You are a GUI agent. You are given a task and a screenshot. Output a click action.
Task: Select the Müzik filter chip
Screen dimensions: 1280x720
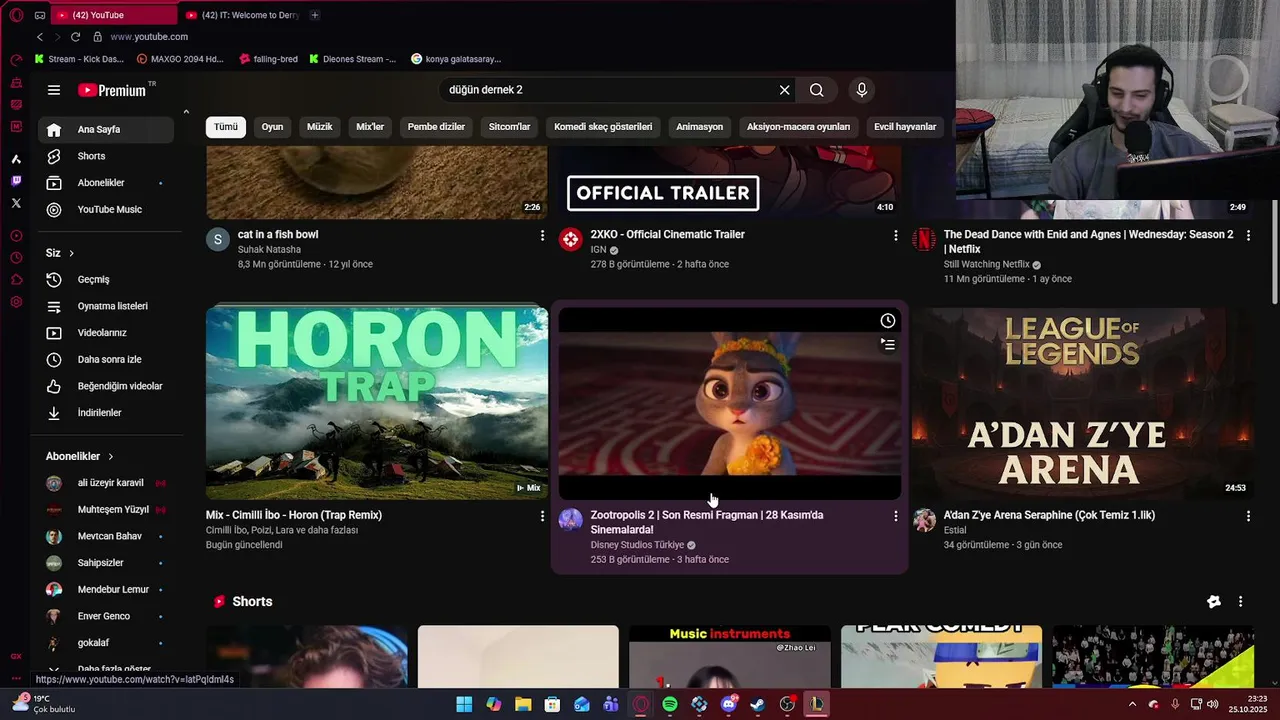click(320, 127)
